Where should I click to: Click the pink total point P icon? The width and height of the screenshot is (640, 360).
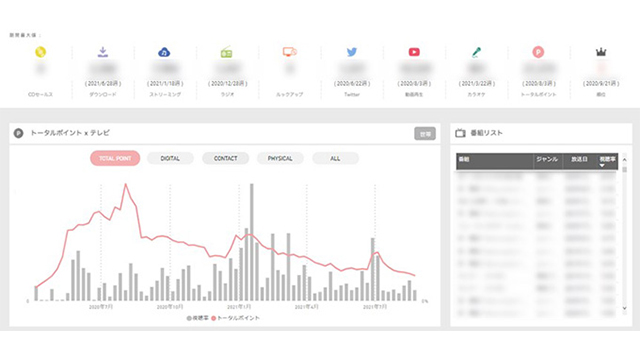[x=538, y=52]
